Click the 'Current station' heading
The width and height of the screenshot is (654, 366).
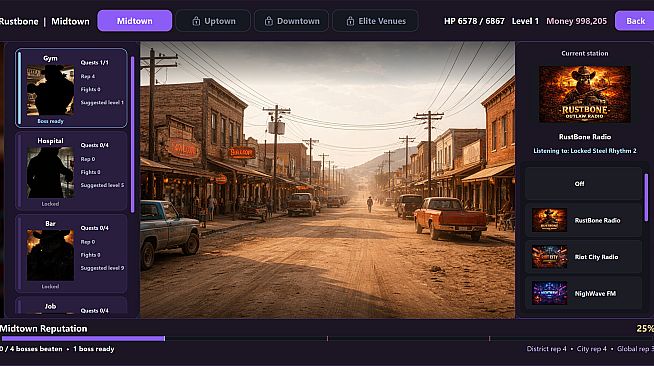point(585,53)
